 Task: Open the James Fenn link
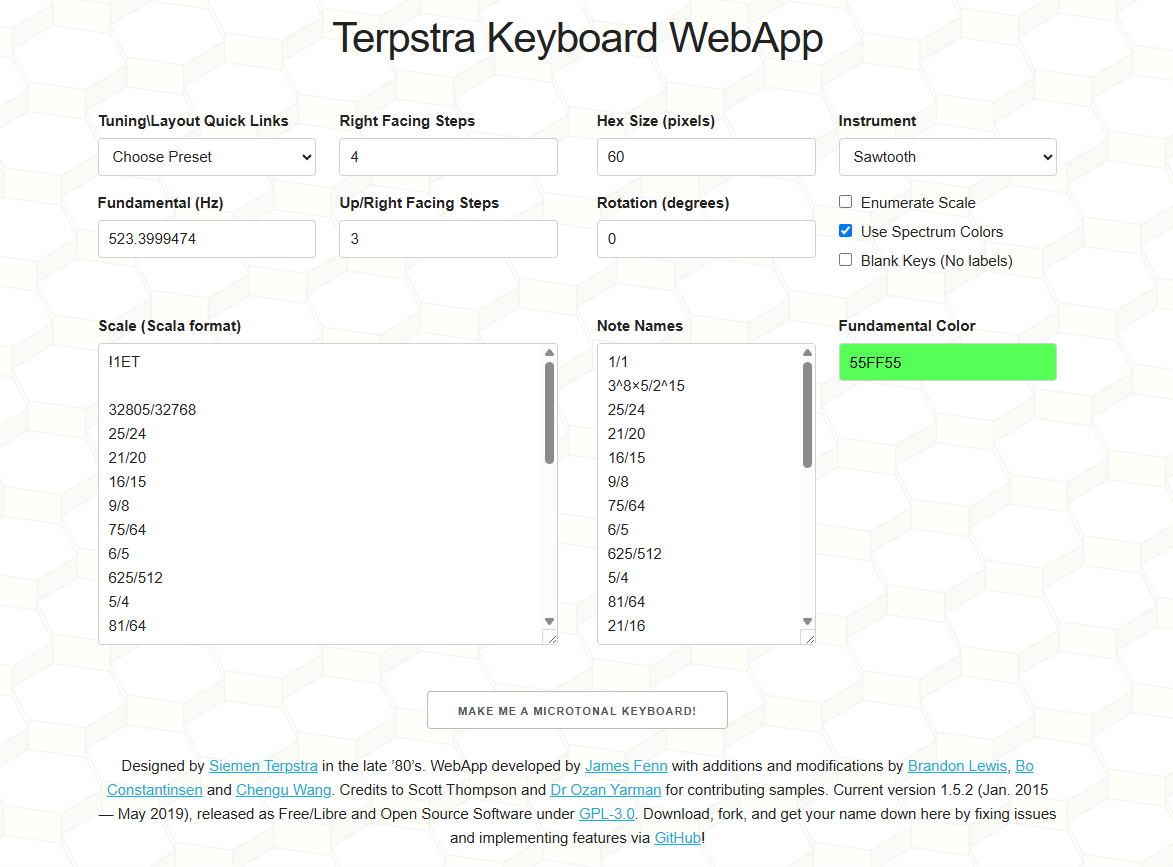(626, 766)
